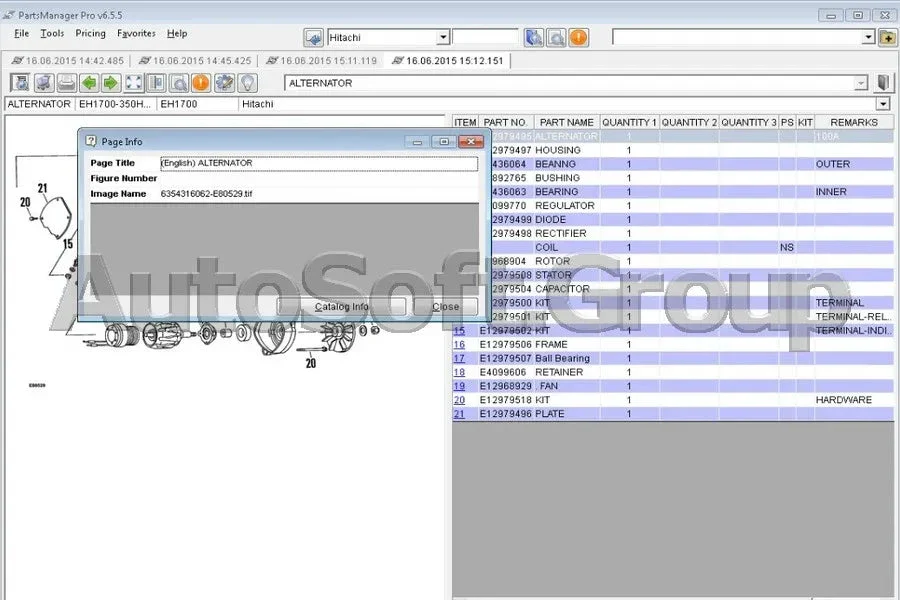Click the pick list icon in page toolbar

point(21,83)
